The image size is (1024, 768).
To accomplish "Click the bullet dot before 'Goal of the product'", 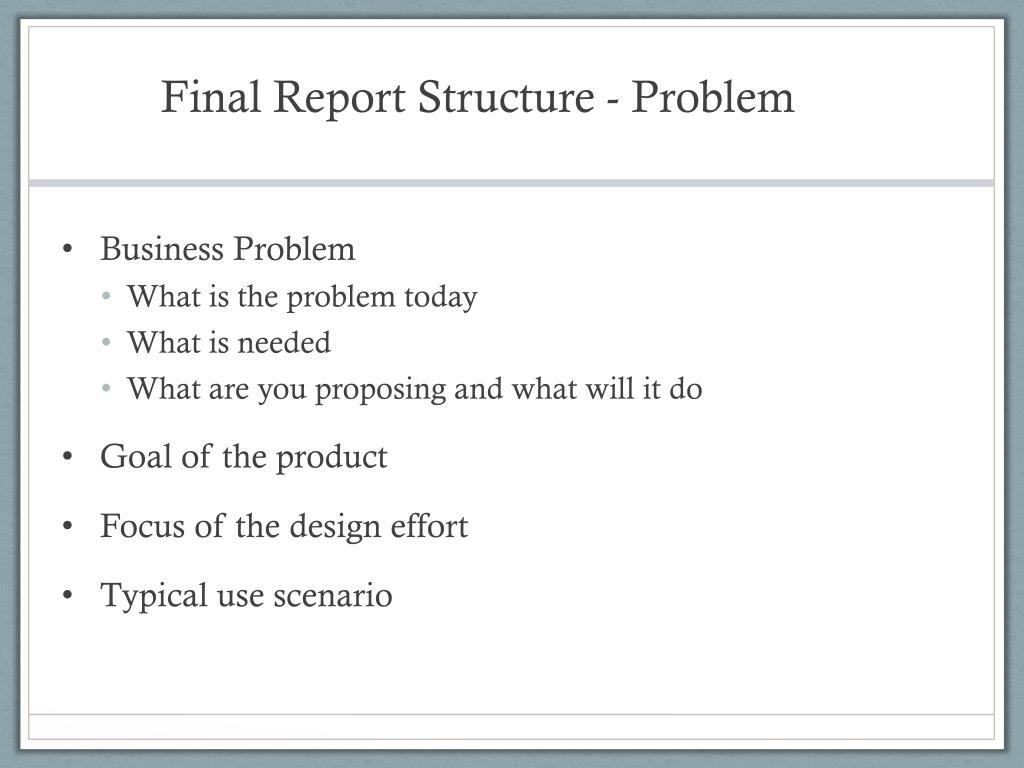I will pyautogui.click(x=67, y=456).
